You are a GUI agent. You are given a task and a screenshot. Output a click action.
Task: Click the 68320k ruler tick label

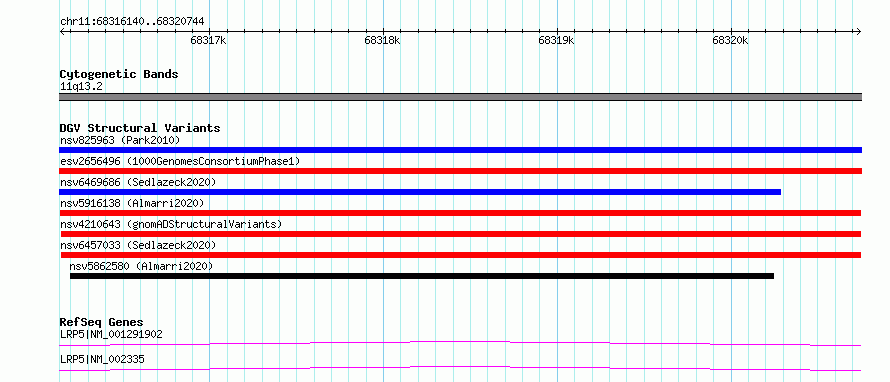731,41
